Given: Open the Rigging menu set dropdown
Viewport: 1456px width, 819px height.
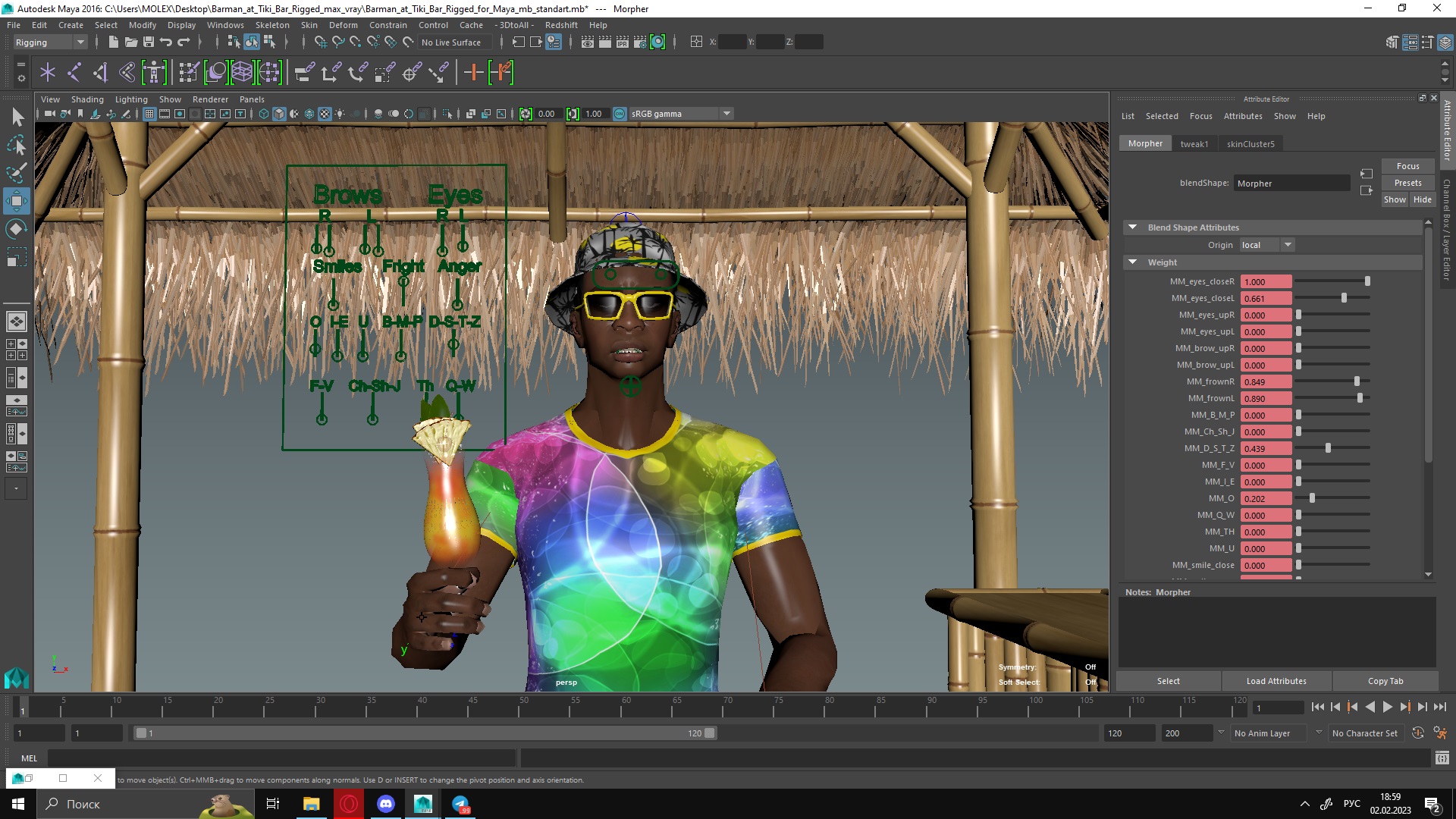Looking at the screenshot, I should (x=50, y=42).
